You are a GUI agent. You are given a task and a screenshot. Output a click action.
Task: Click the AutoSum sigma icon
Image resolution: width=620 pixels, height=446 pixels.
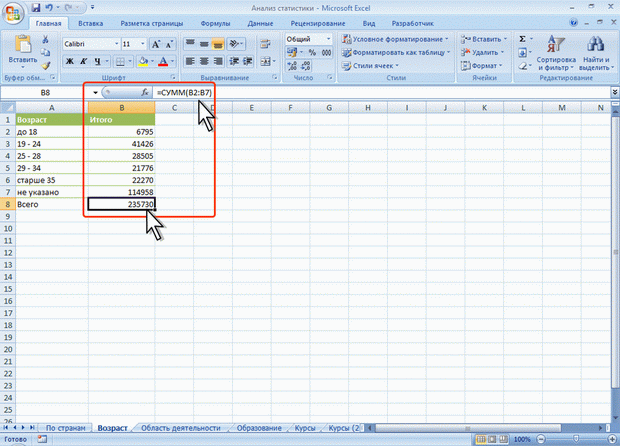coord(522,39)
